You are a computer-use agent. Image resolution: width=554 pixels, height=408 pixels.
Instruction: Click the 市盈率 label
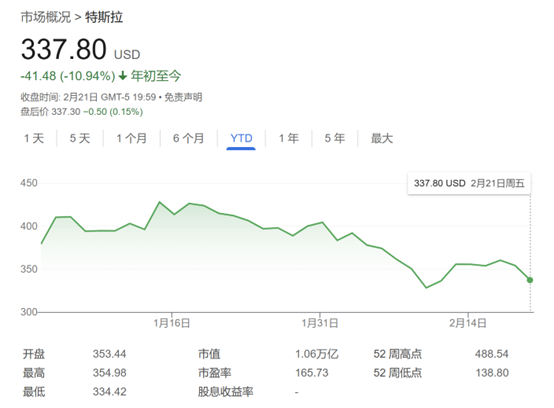pyautogui.click(x=214, y=373)
